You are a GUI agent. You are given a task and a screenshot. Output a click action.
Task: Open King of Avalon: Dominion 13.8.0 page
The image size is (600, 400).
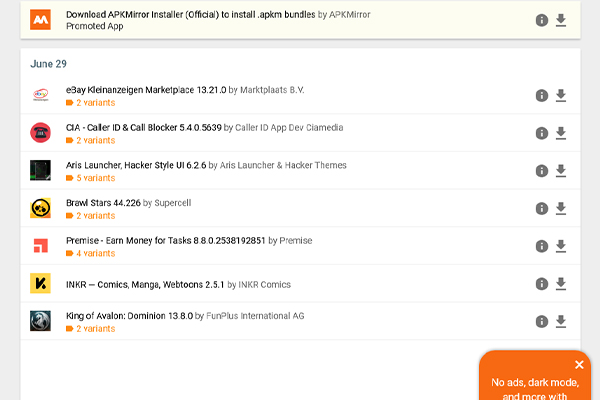pyautogui.click(x=129, y=316)
